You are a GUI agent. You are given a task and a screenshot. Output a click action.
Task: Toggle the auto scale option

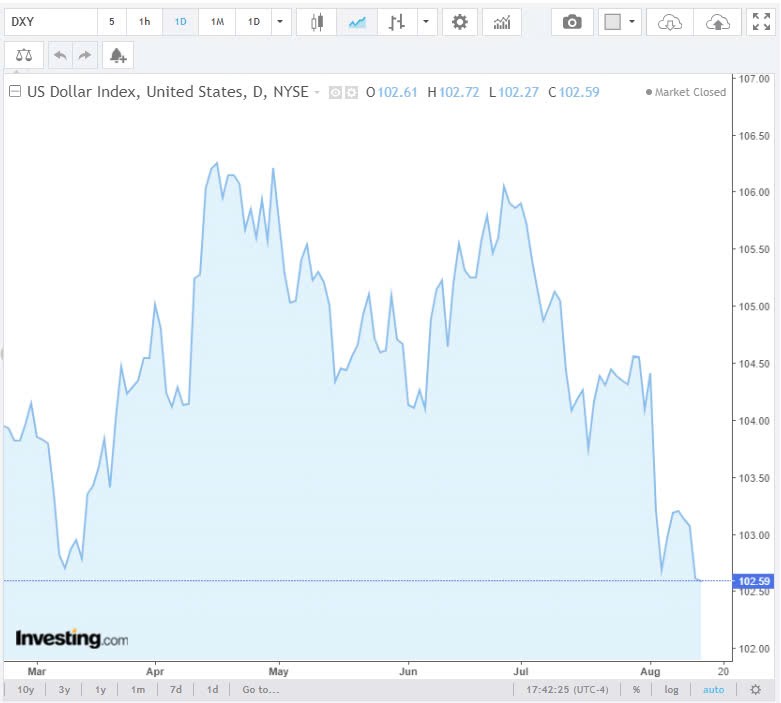coord(713,689)
